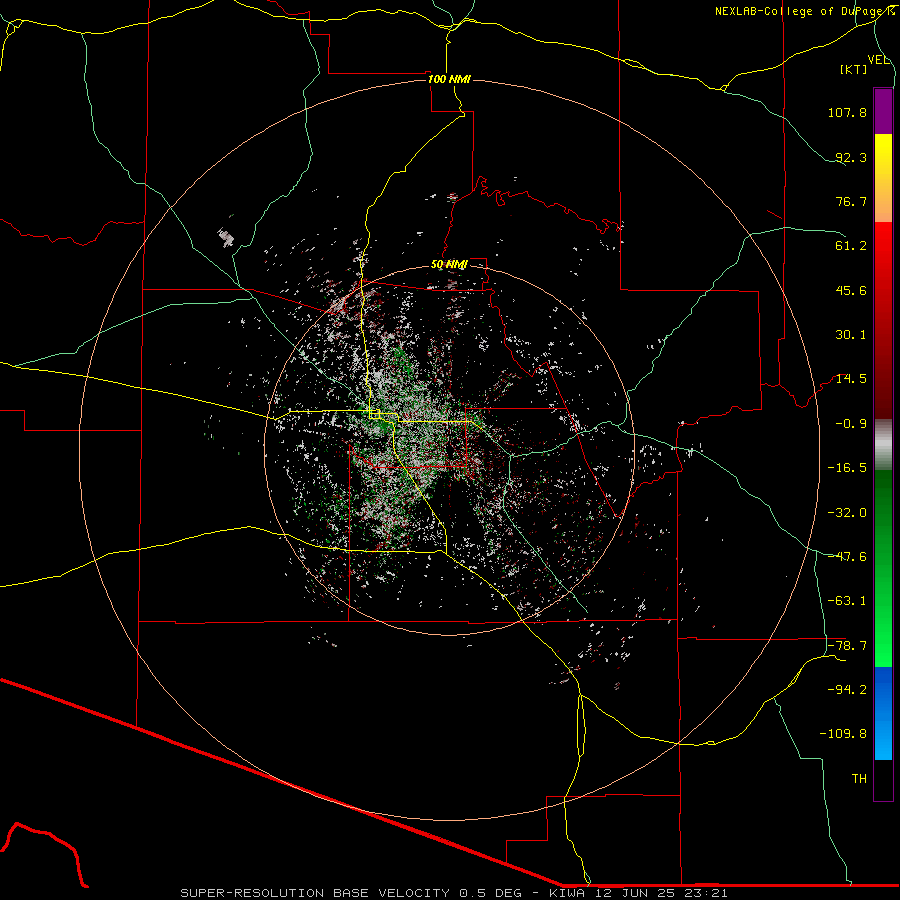900x900 pixels.
Task: Click the blue segment of the velocity color bar
Action: click(883, 713)
